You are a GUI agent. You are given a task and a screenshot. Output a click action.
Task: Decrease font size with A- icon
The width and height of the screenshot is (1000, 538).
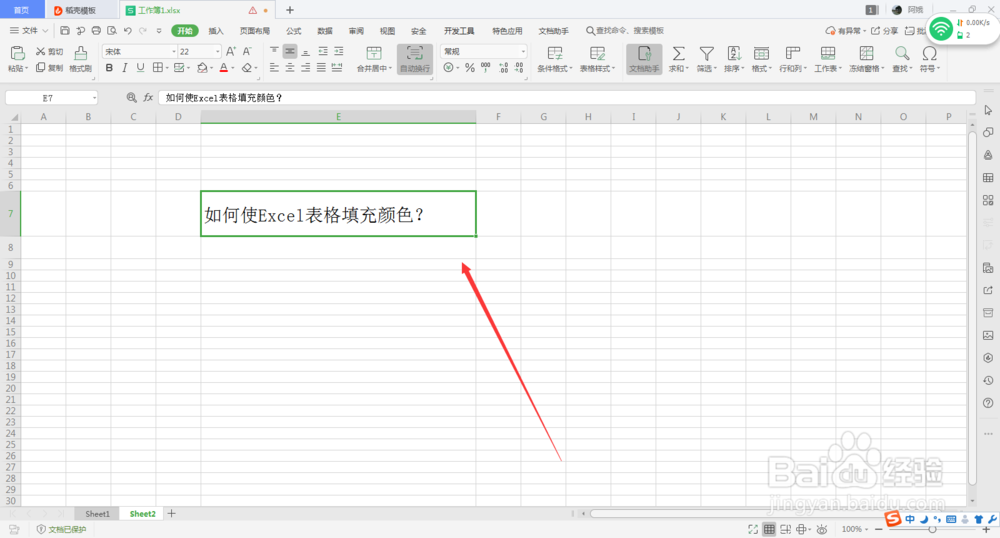247,52
